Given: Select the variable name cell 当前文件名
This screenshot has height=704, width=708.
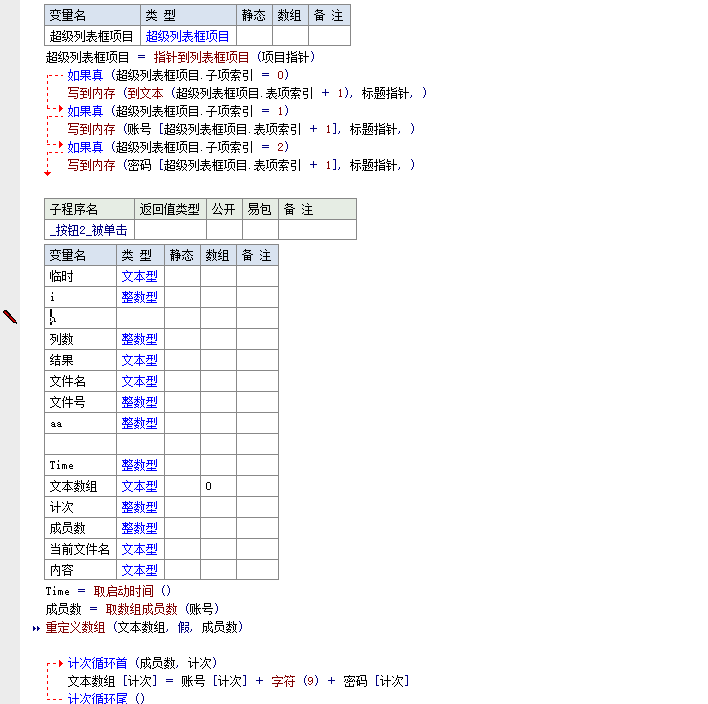Looking at the screenshot, I should (x=79, y=549).
